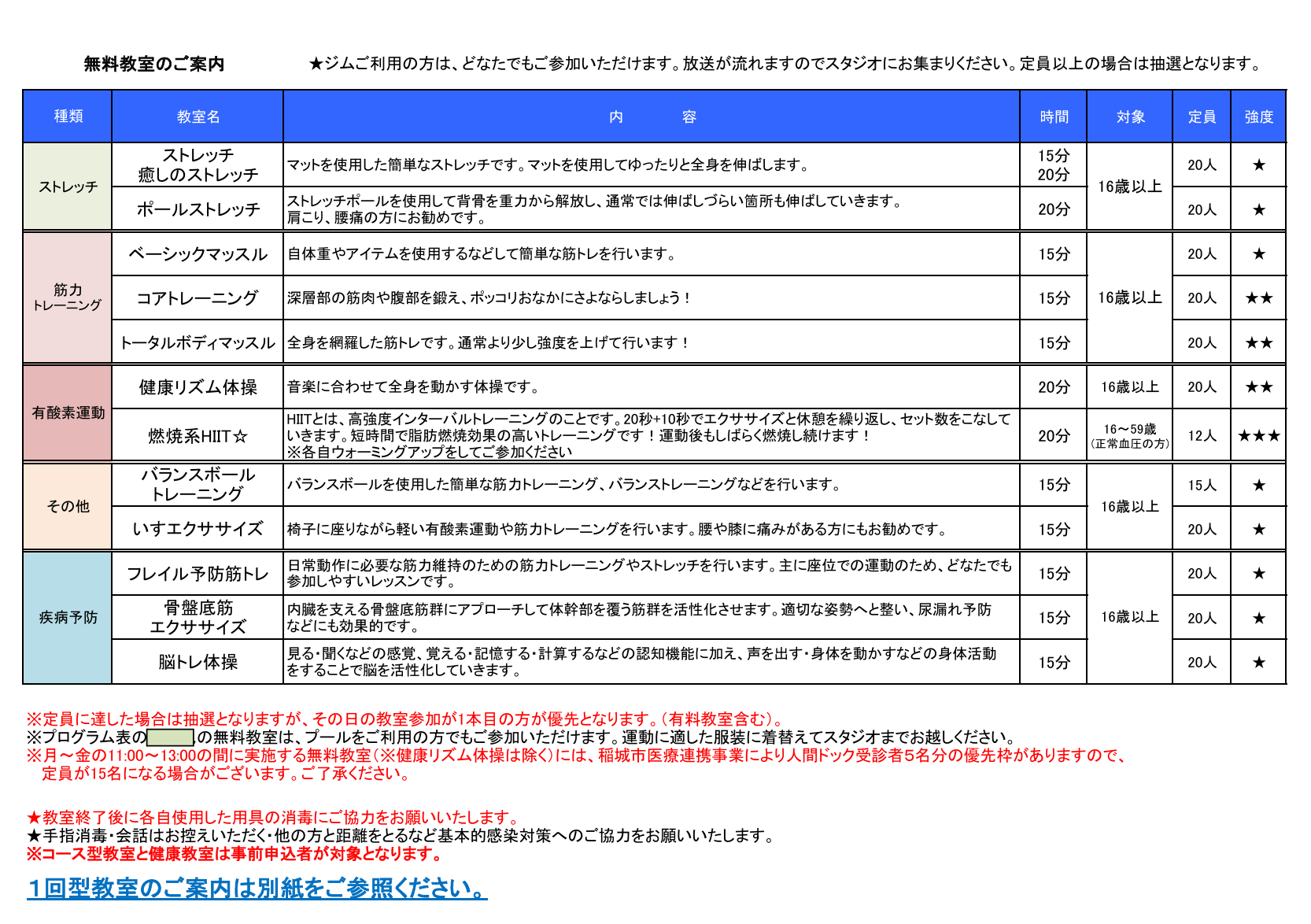Screen dimensions: 1311x924
Task: Click the star rating for ポールストレッチ
Action: [1258, 210]
